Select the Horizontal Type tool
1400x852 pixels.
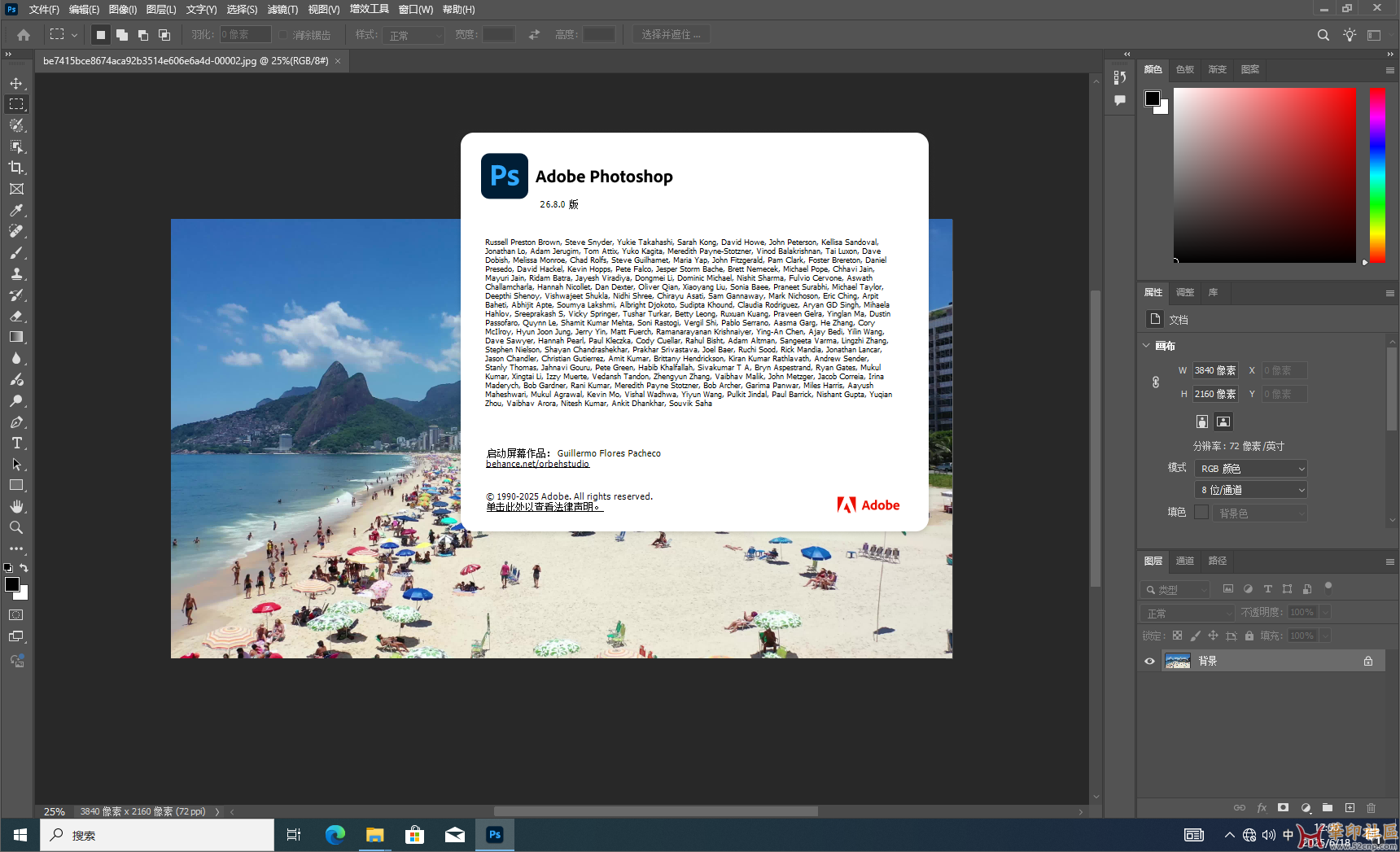click(x=16, y=443)
